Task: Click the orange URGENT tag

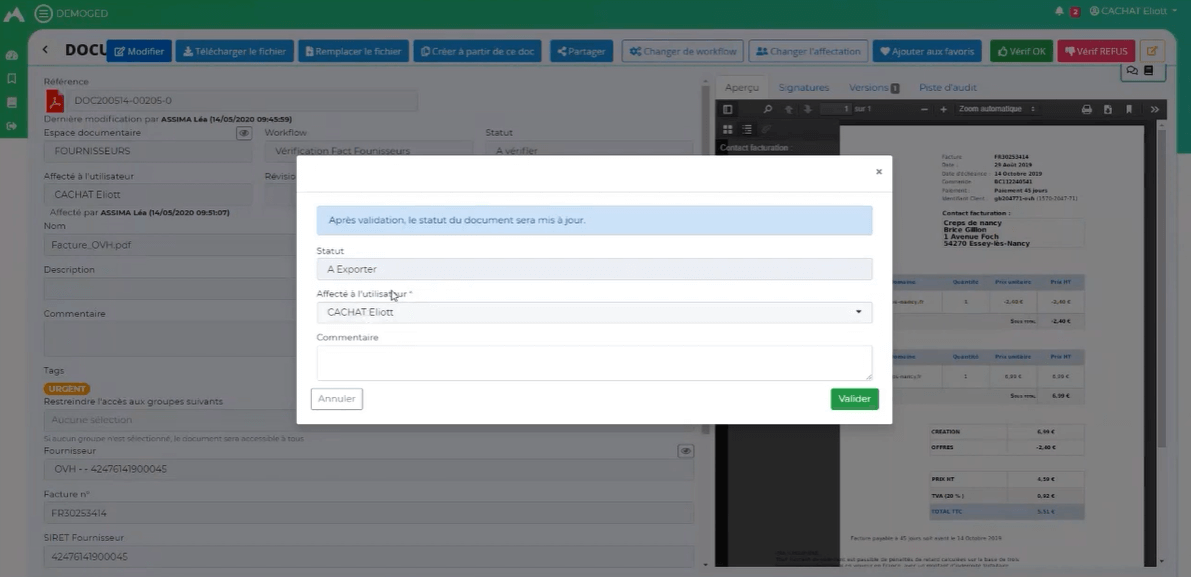Action: 67,389
